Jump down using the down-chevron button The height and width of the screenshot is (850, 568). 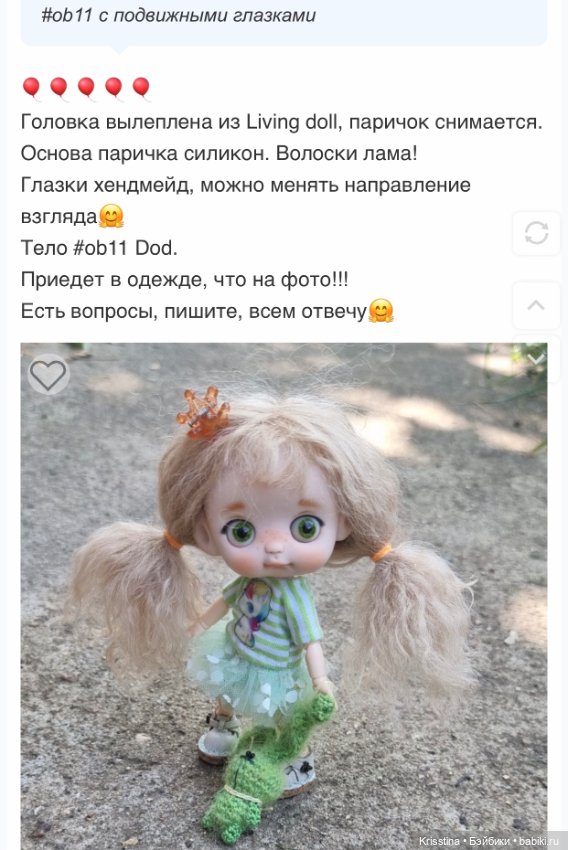[x=536, y=358]
